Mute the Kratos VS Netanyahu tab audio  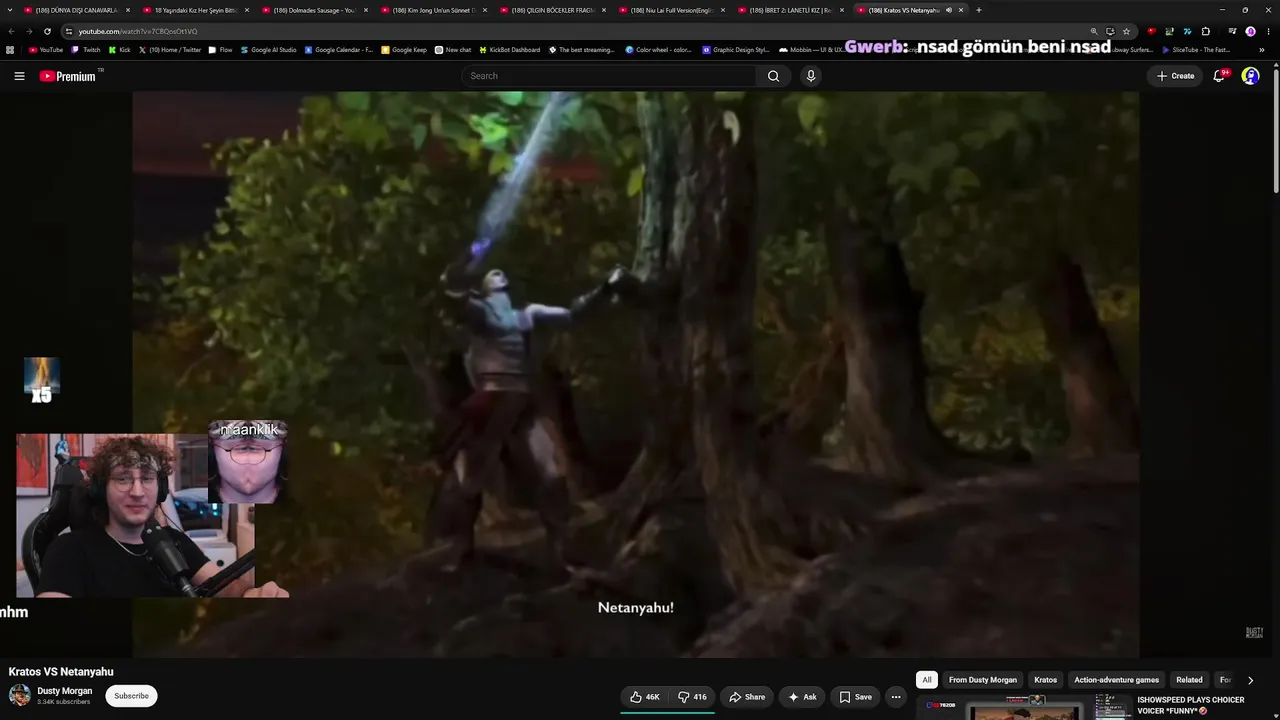click(x=948, y=10)
